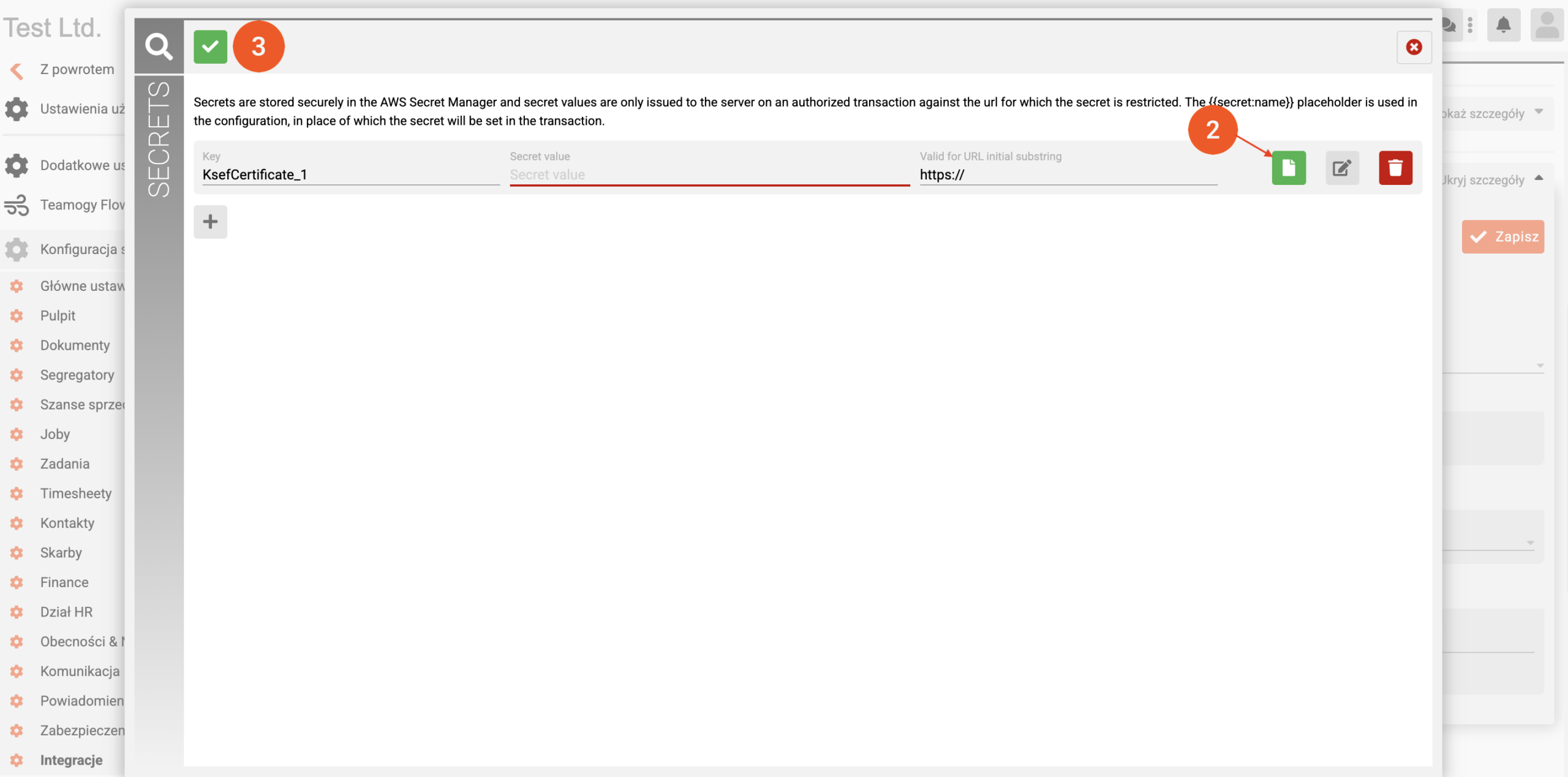Click the Teamogy Flow wind icon

(17, 205)
